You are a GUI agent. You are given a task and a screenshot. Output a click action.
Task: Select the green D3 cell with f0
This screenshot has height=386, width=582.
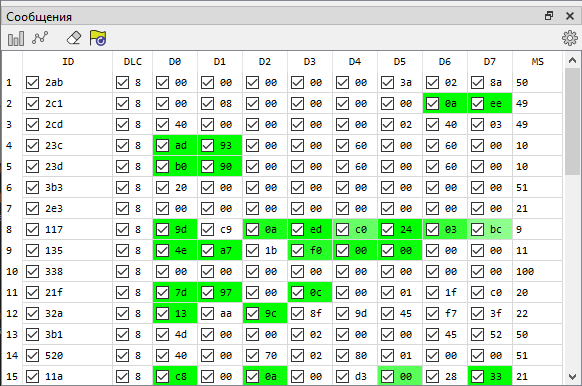[x=310, y=251]
